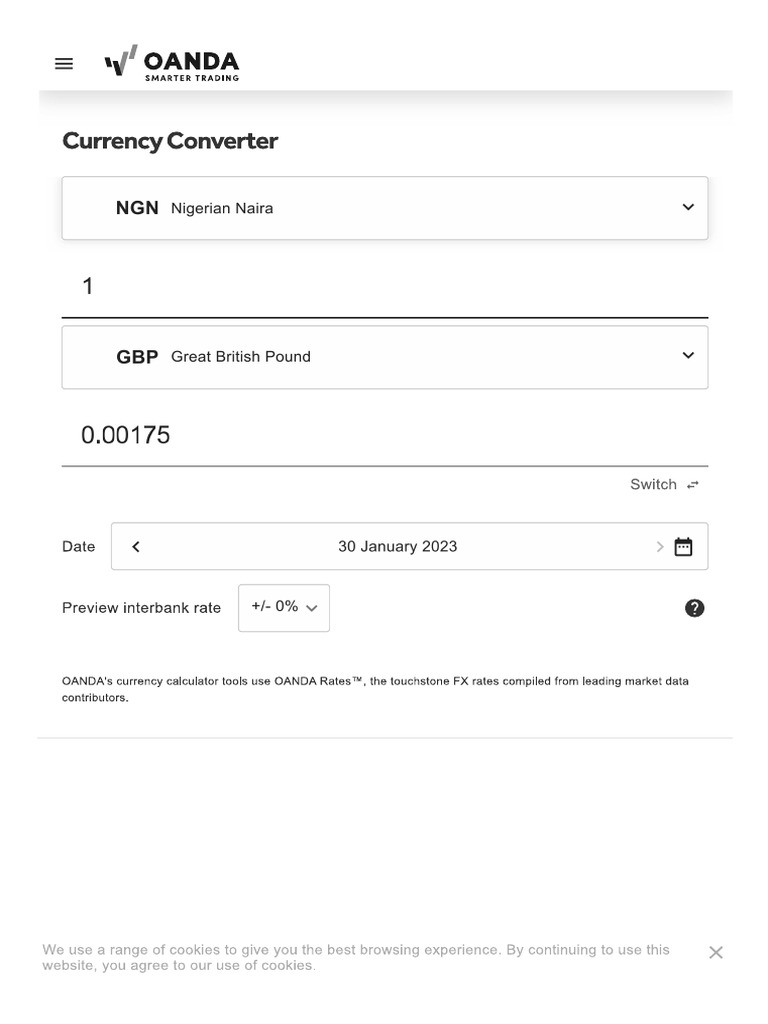
Task: Click the NGN currency code label
Action: (137, 208)
